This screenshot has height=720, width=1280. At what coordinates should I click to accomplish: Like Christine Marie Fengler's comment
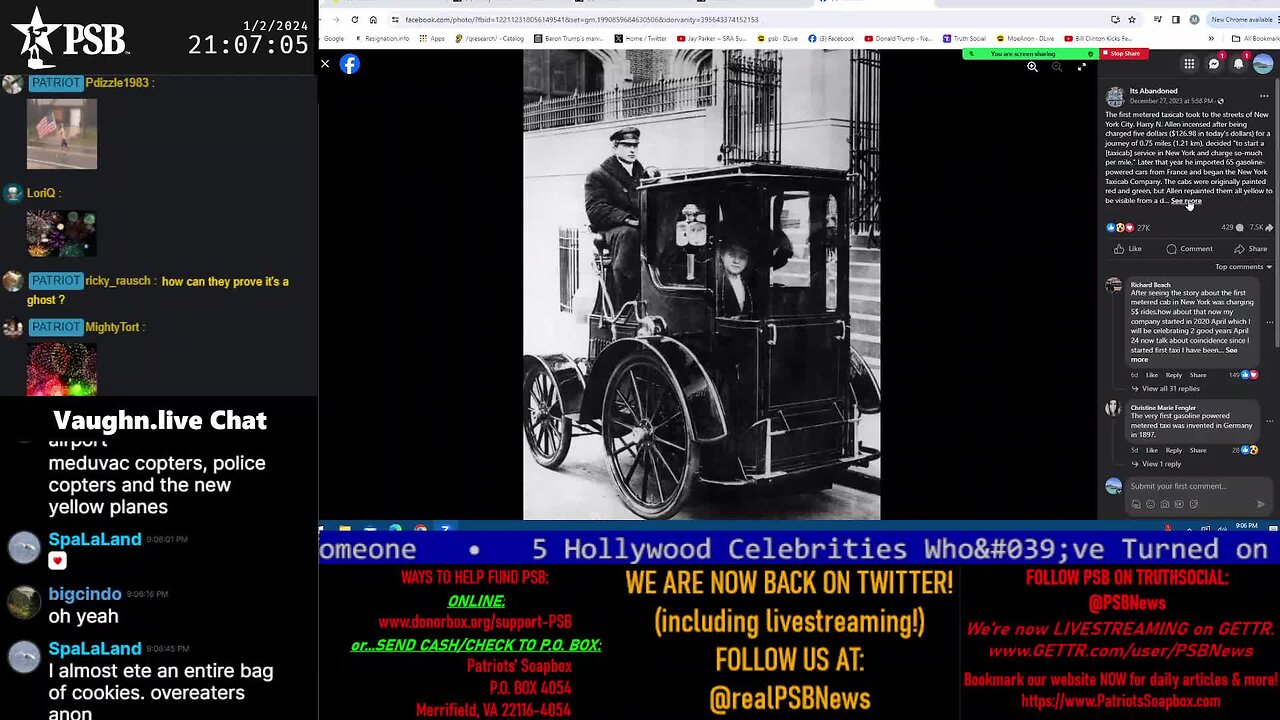(x=1152, y=450)
